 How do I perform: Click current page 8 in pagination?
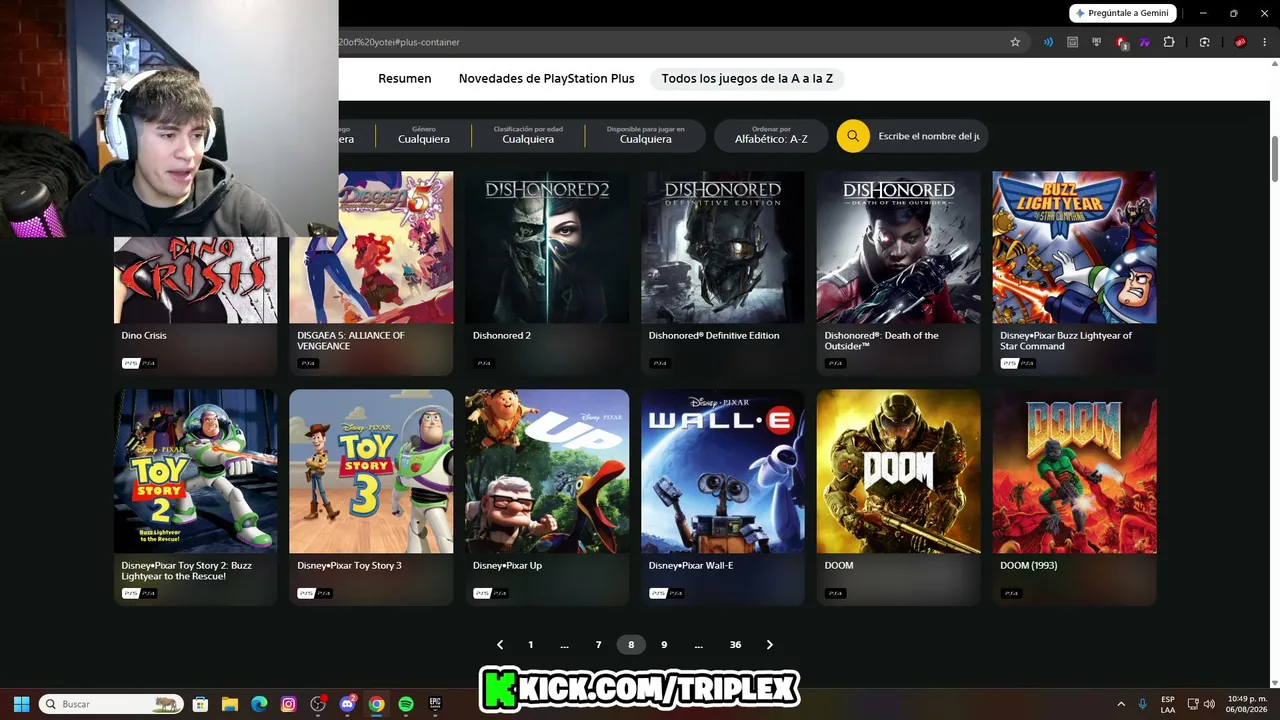631,645
